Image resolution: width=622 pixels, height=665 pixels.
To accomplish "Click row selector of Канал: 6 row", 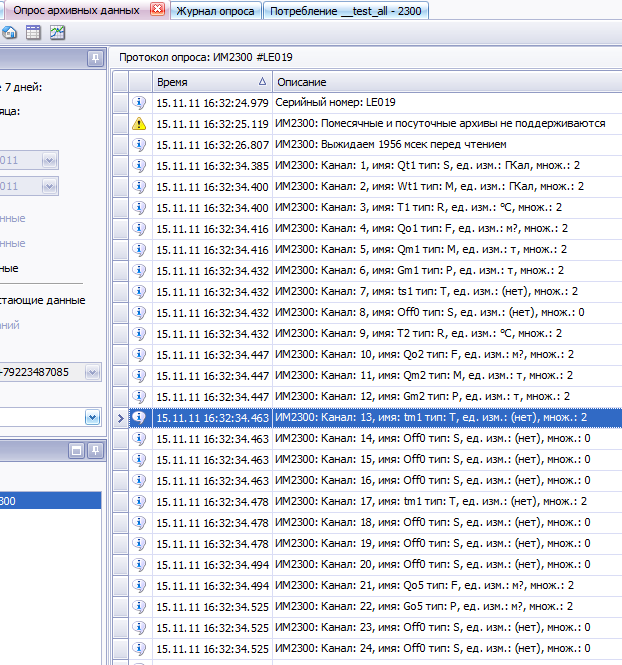I will point(120,271).
